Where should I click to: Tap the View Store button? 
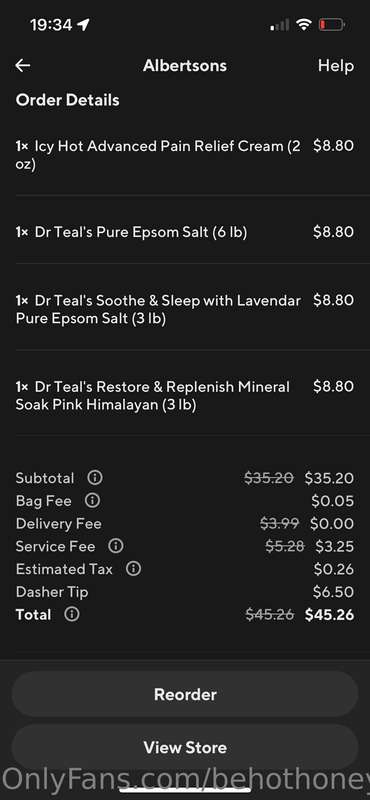pos(185,747)
